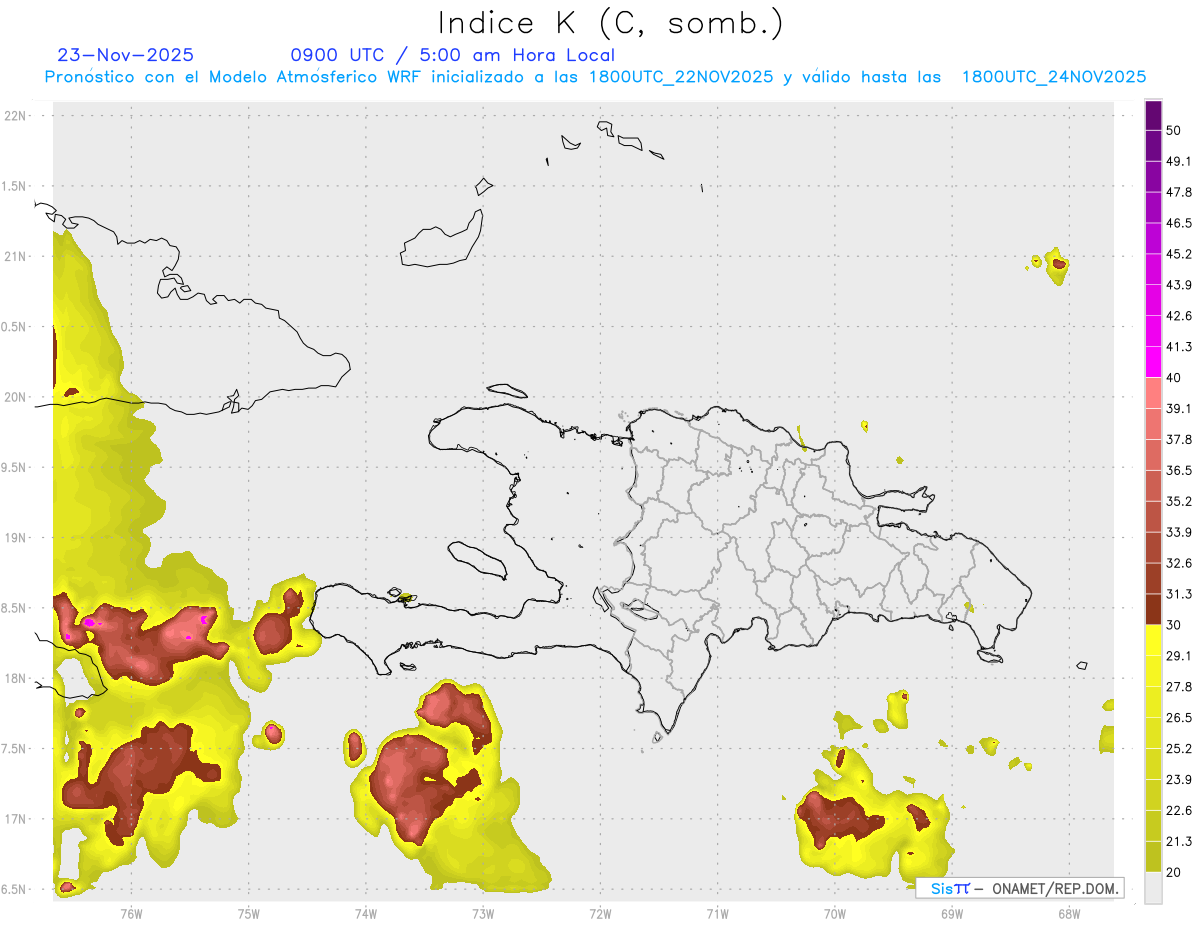Viewport: 1200px width, 927px height.
Task: Select the date text "23-Nov-2025"
Action: pyautogui.click(x=126, y=55)
